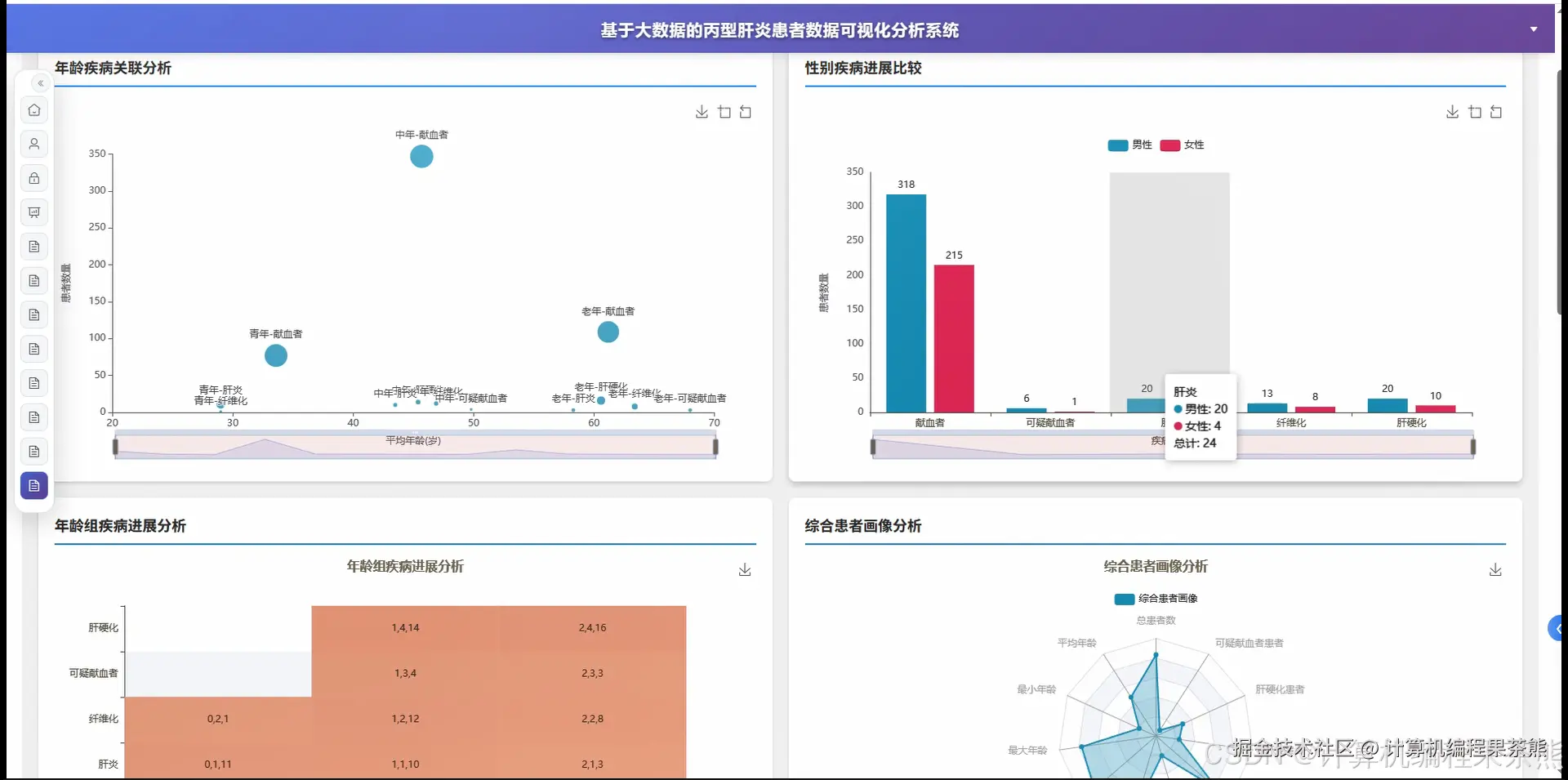The width and height of the screenshot is (1568, 780).
Task: Select the highlighted purple document icon in sidebar
Action: tap(34, 486)
